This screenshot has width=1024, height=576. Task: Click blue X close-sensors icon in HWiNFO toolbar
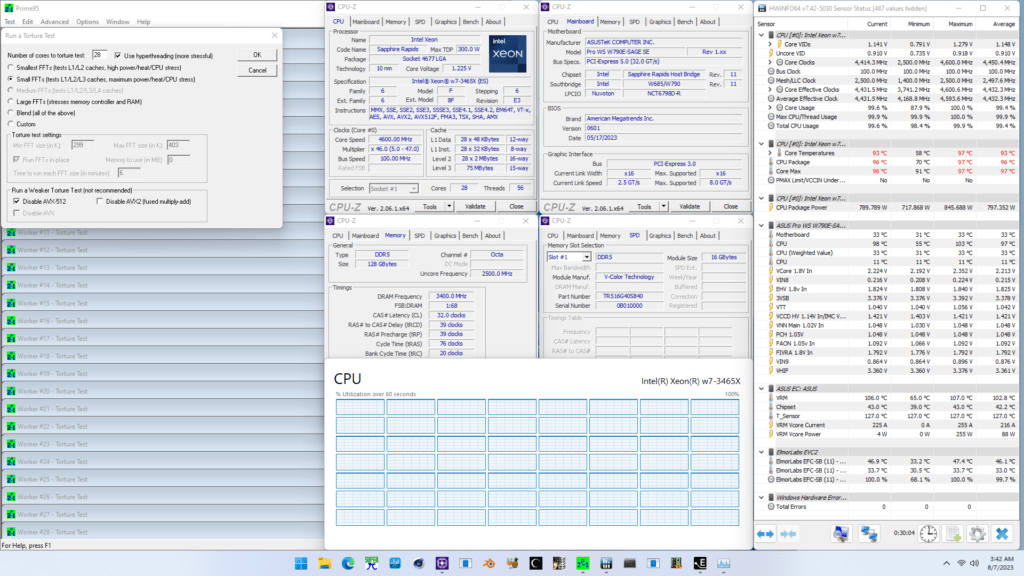coord(1002,534)
